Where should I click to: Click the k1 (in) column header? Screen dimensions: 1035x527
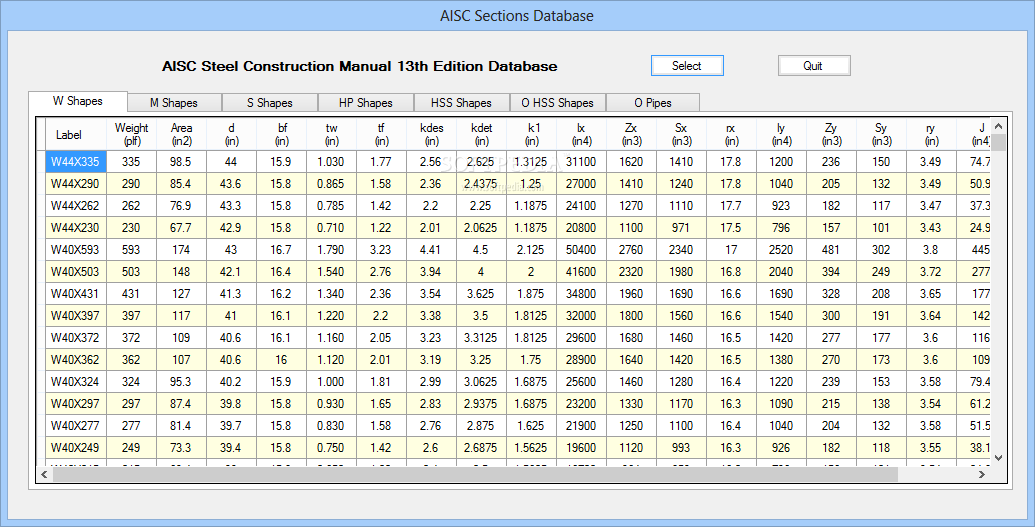pyautogui.click(x=531, y=135)
